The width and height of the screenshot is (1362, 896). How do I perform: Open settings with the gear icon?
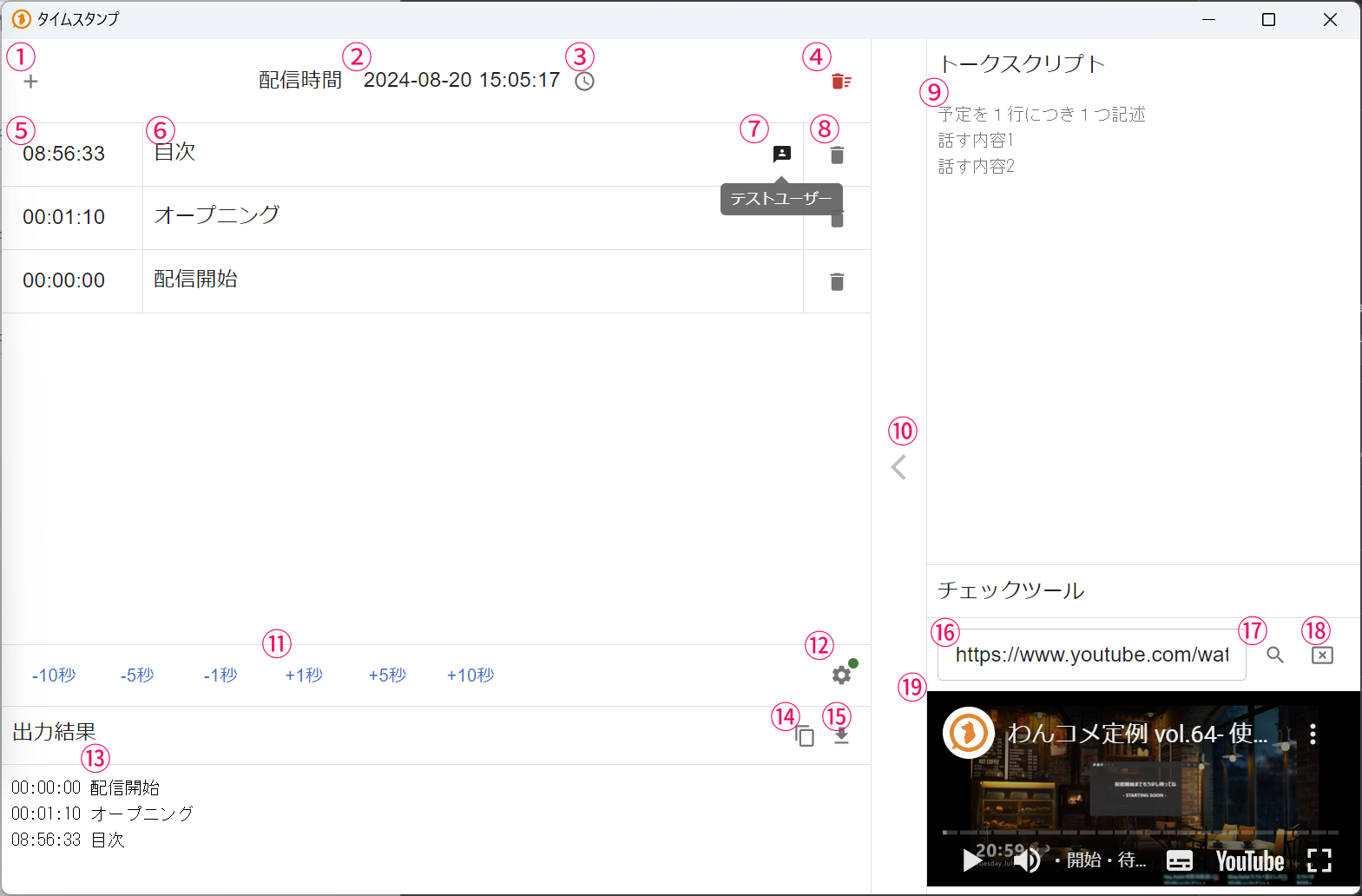click(841, 675)
